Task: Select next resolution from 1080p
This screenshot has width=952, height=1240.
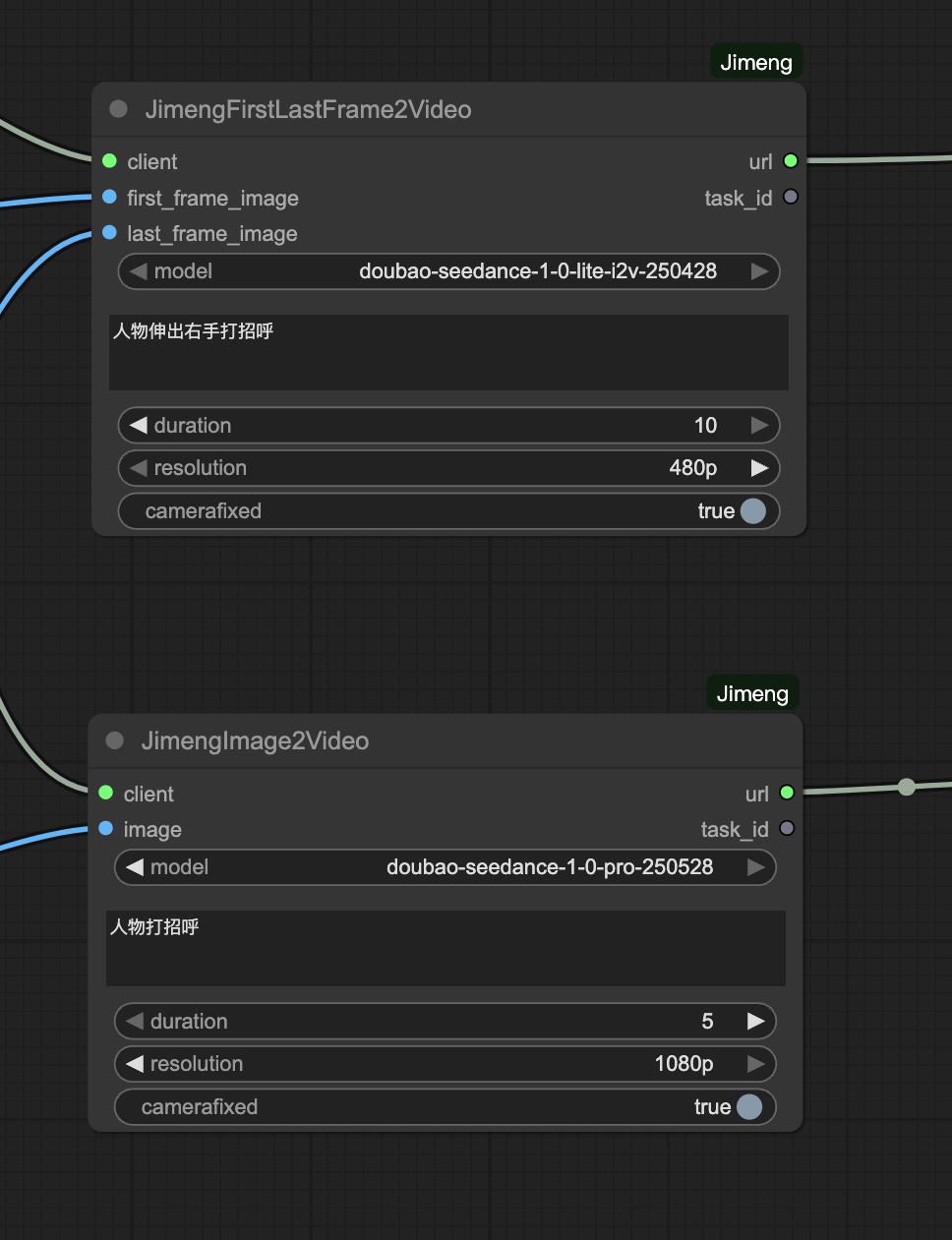Action: (x=755, y=1064)
